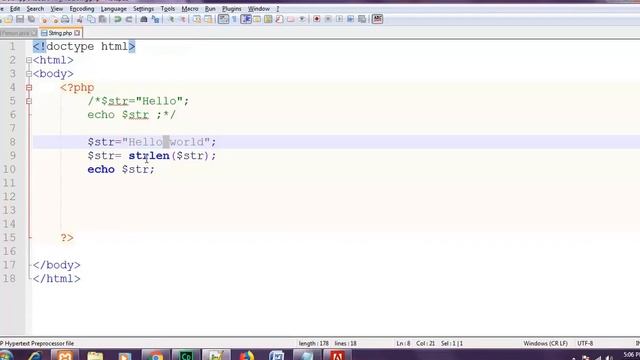The image size is (640, 360).
Task: Zoom out using the toolbar Zoom Out icon
Action: click(183, 19)
